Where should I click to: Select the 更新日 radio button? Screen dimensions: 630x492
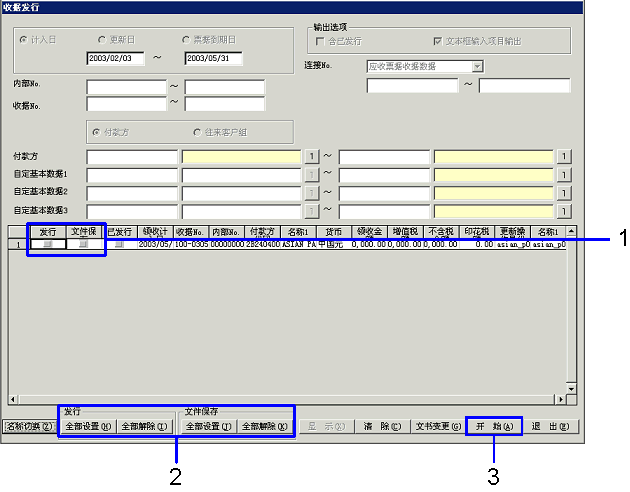pyautogui.click(x=102, y=40)
